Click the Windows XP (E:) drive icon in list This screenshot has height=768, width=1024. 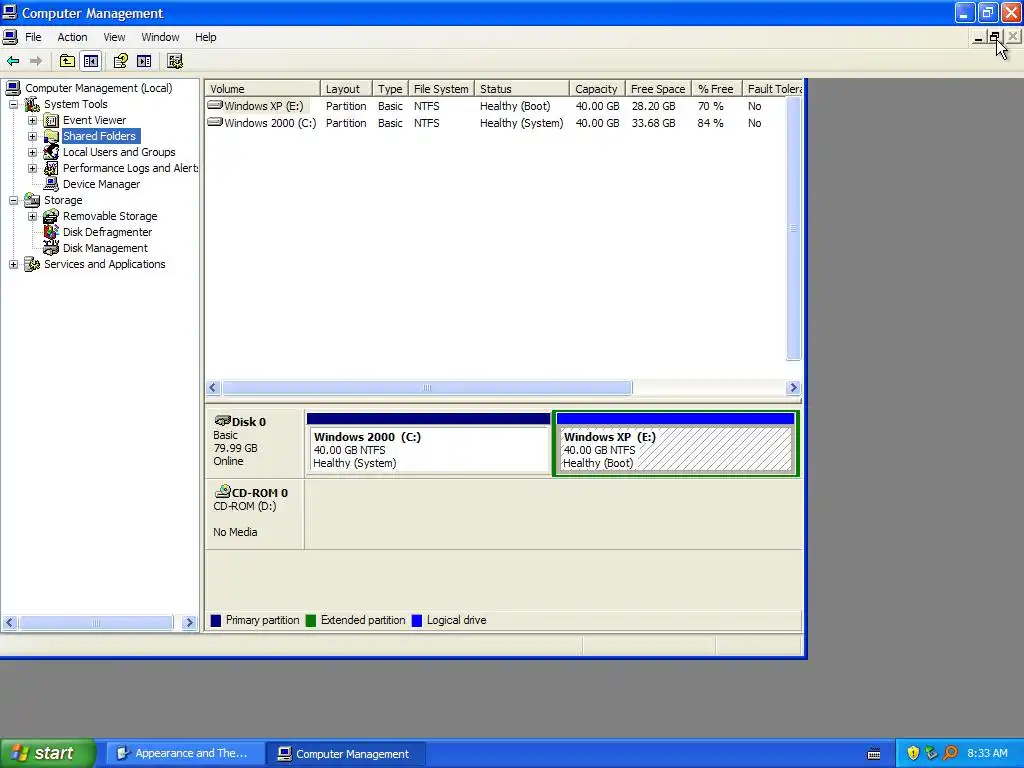pos(215,104)
